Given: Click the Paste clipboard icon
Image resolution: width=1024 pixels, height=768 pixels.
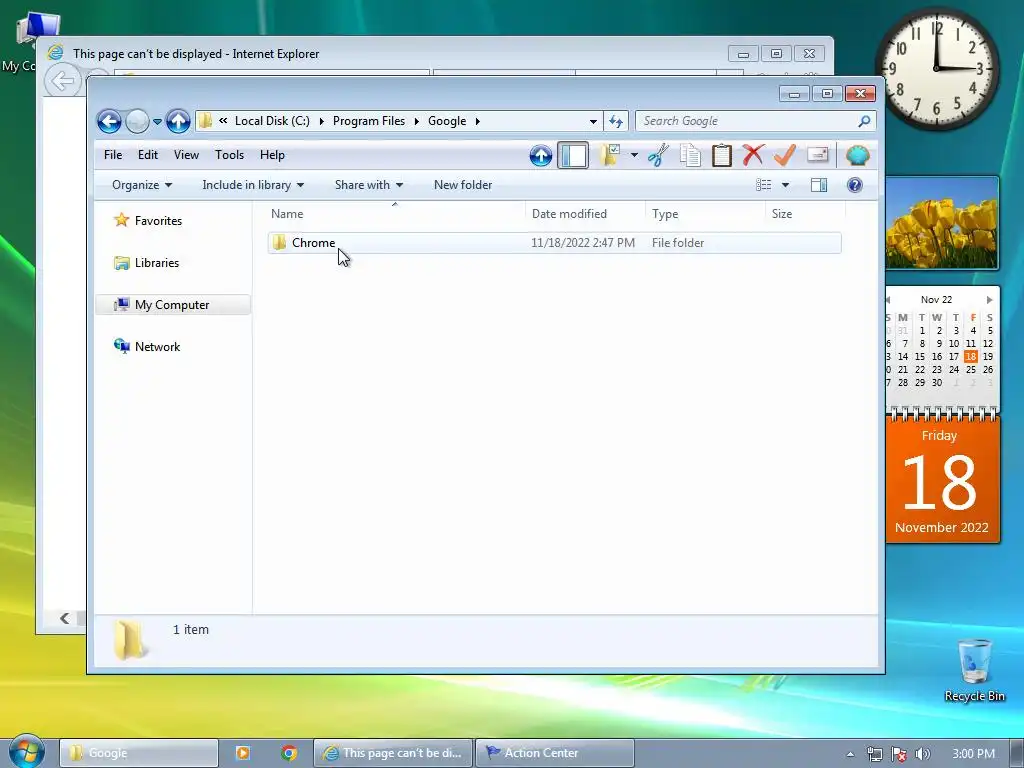Looking at the screenshot, I should tap(722, 155).
